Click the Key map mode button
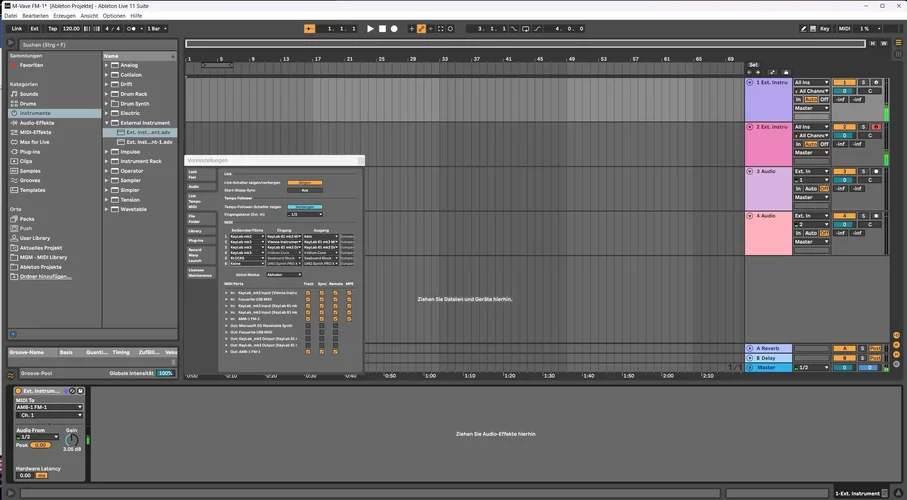This screenshot has width=907, height=500. (x=824, y=28)
